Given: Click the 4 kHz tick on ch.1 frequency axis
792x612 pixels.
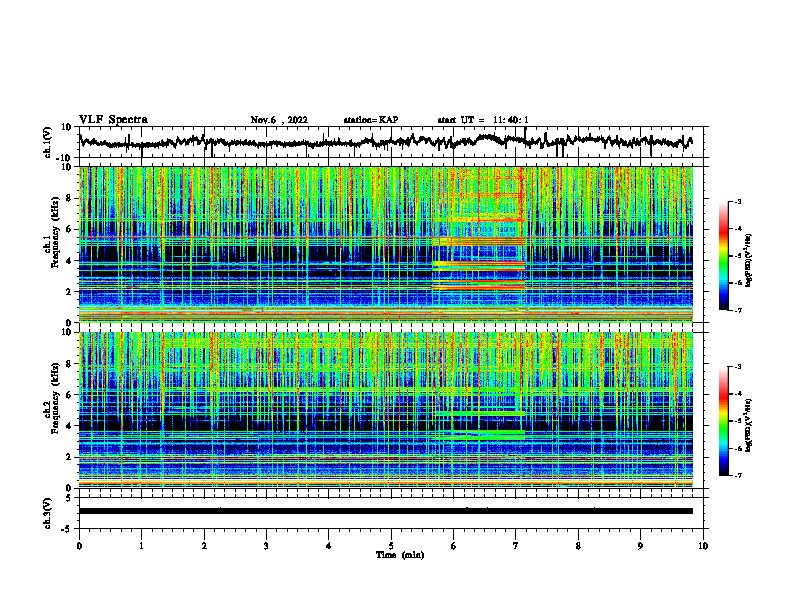Looking at the screenshot, I should [70, 261].
